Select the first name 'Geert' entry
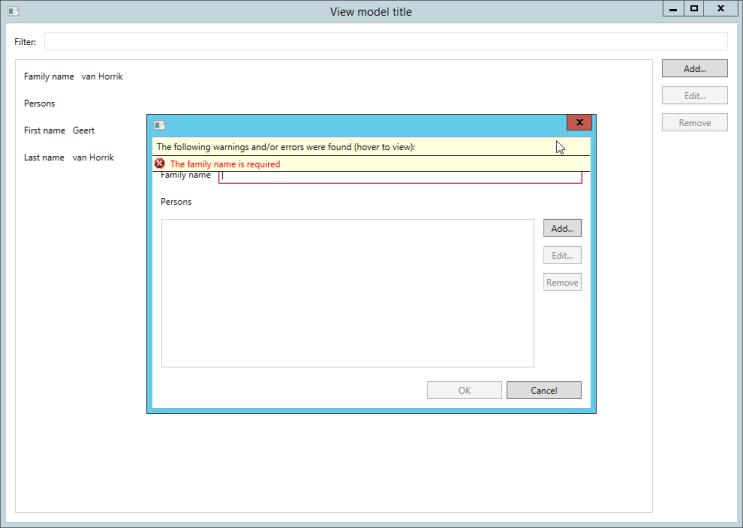This screenshot has height=528, width=743. coord(83,130)
